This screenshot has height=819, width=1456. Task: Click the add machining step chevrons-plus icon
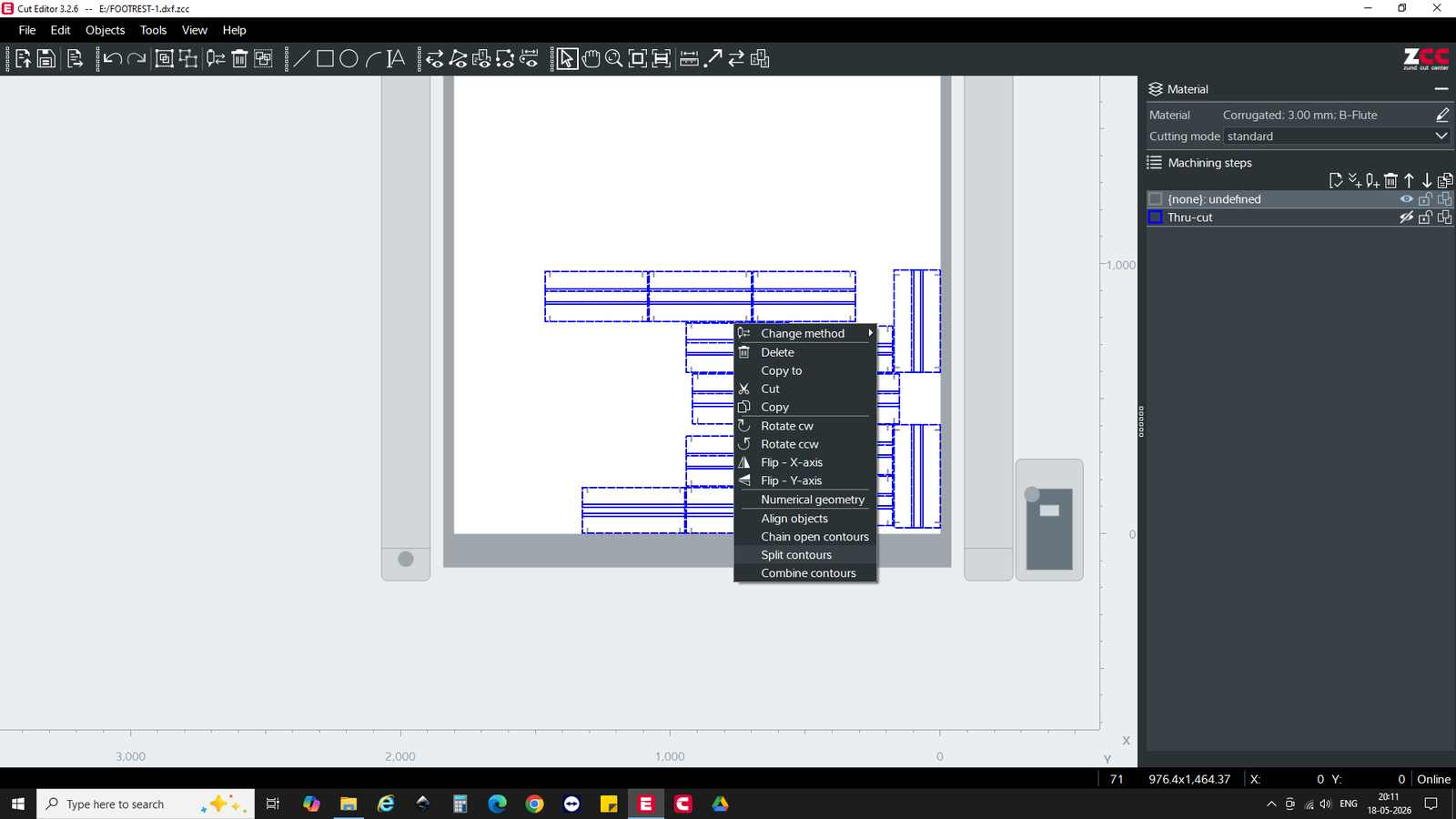[1354, 180]
